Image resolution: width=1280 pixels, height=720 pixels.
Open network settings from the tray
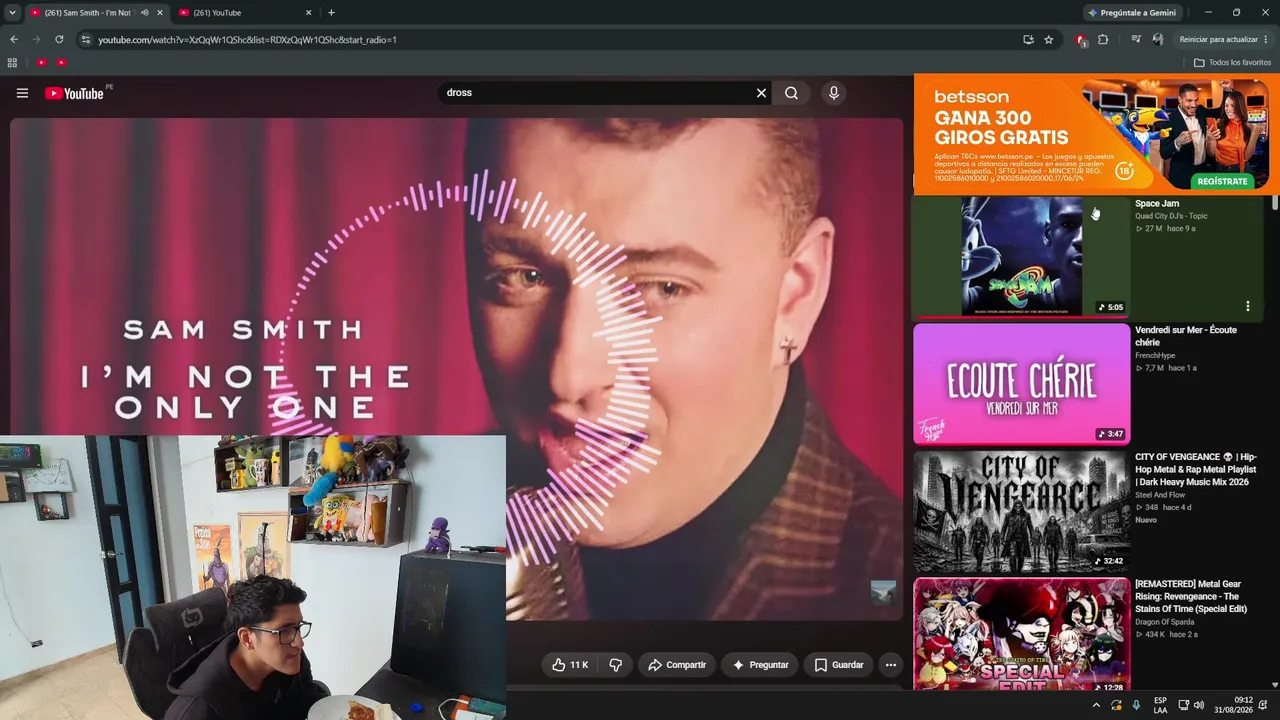[x=1183, y=706]
